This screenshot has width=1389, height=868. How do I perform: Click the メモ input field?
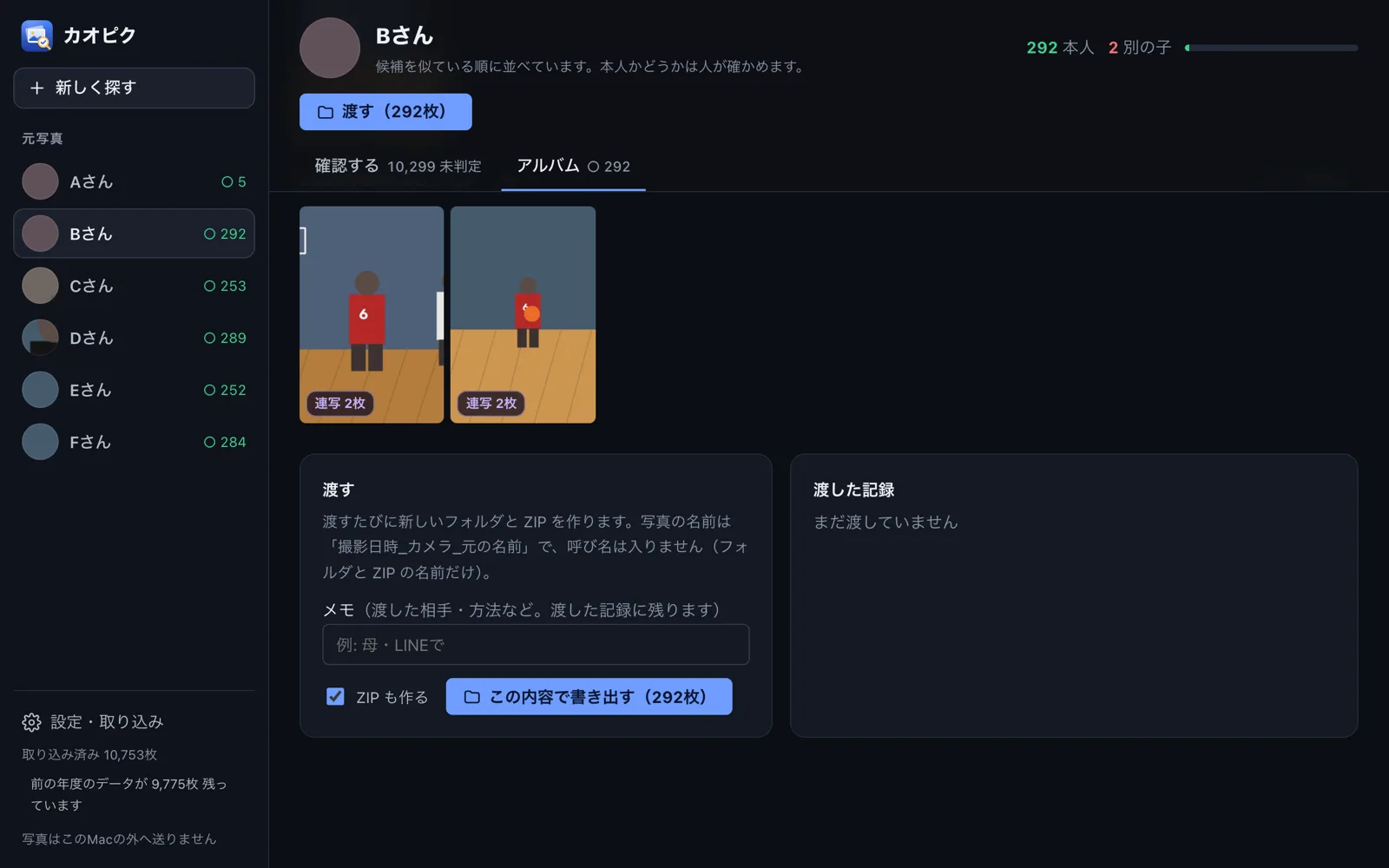[x=536, y=645]
